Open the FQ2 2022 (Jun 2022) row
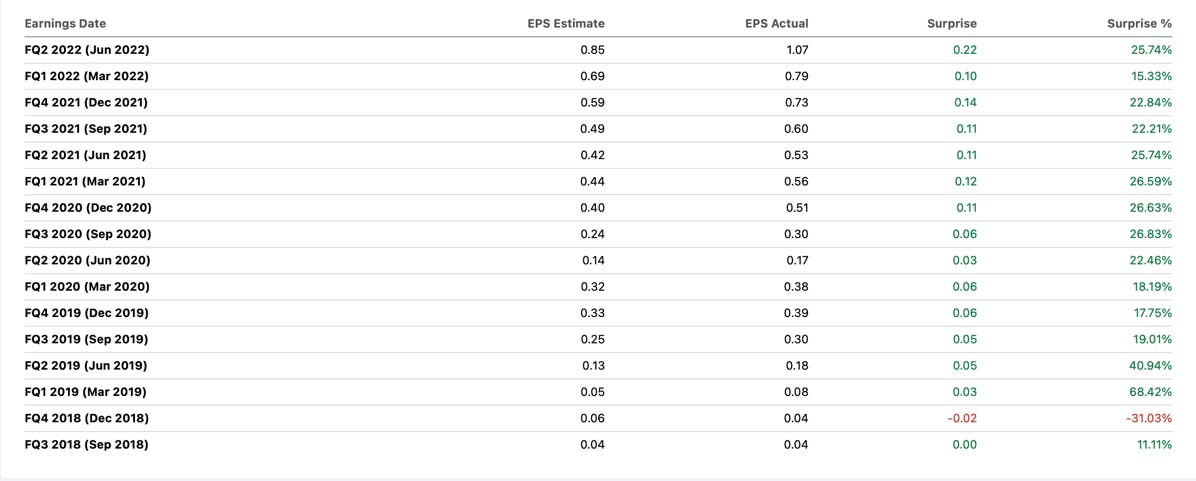Viewport: 1196px width, 481px height. click(x=598, y=50)
